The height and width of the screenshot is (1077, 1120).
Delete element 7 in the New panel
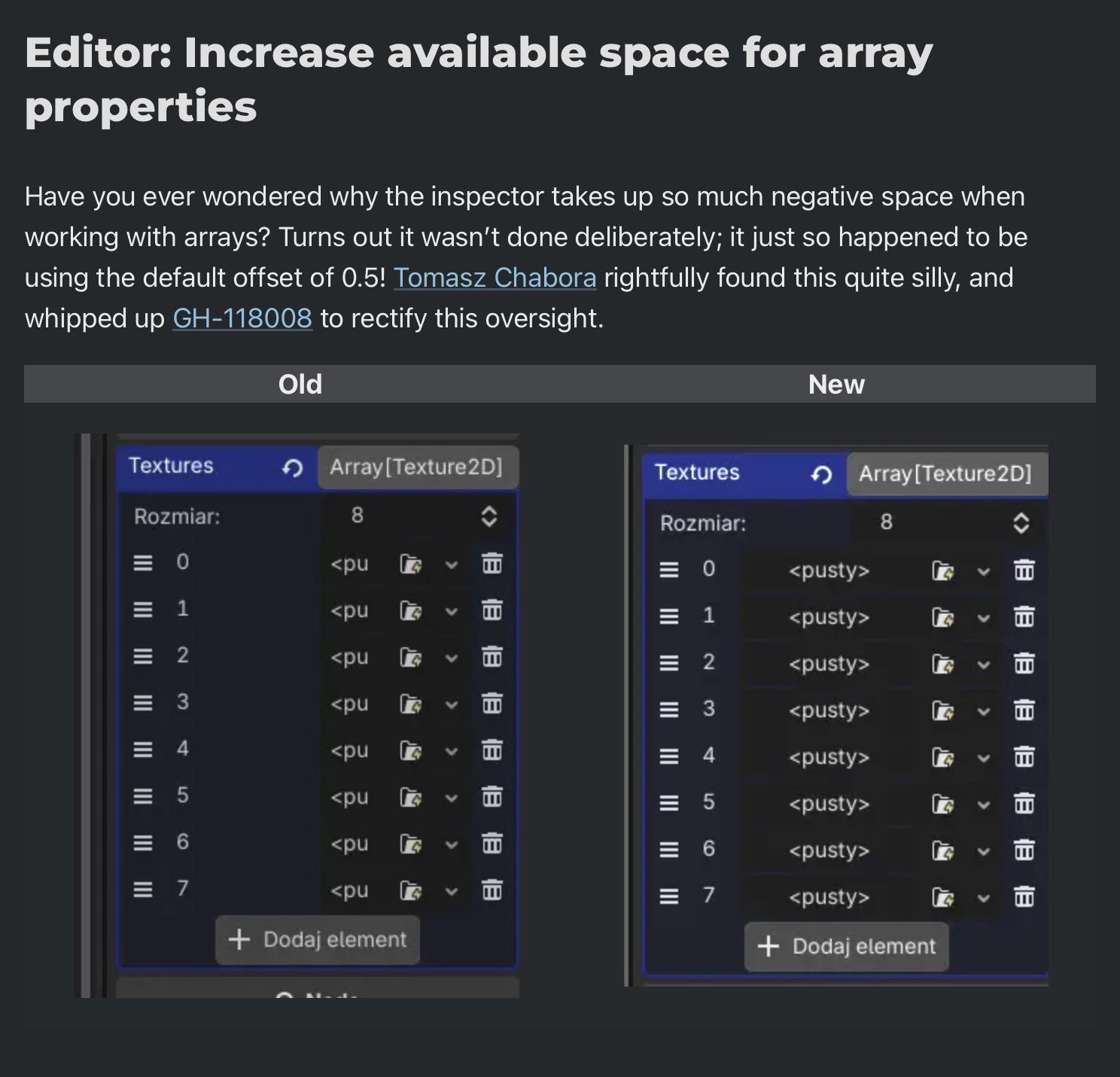coord(1024,897)
